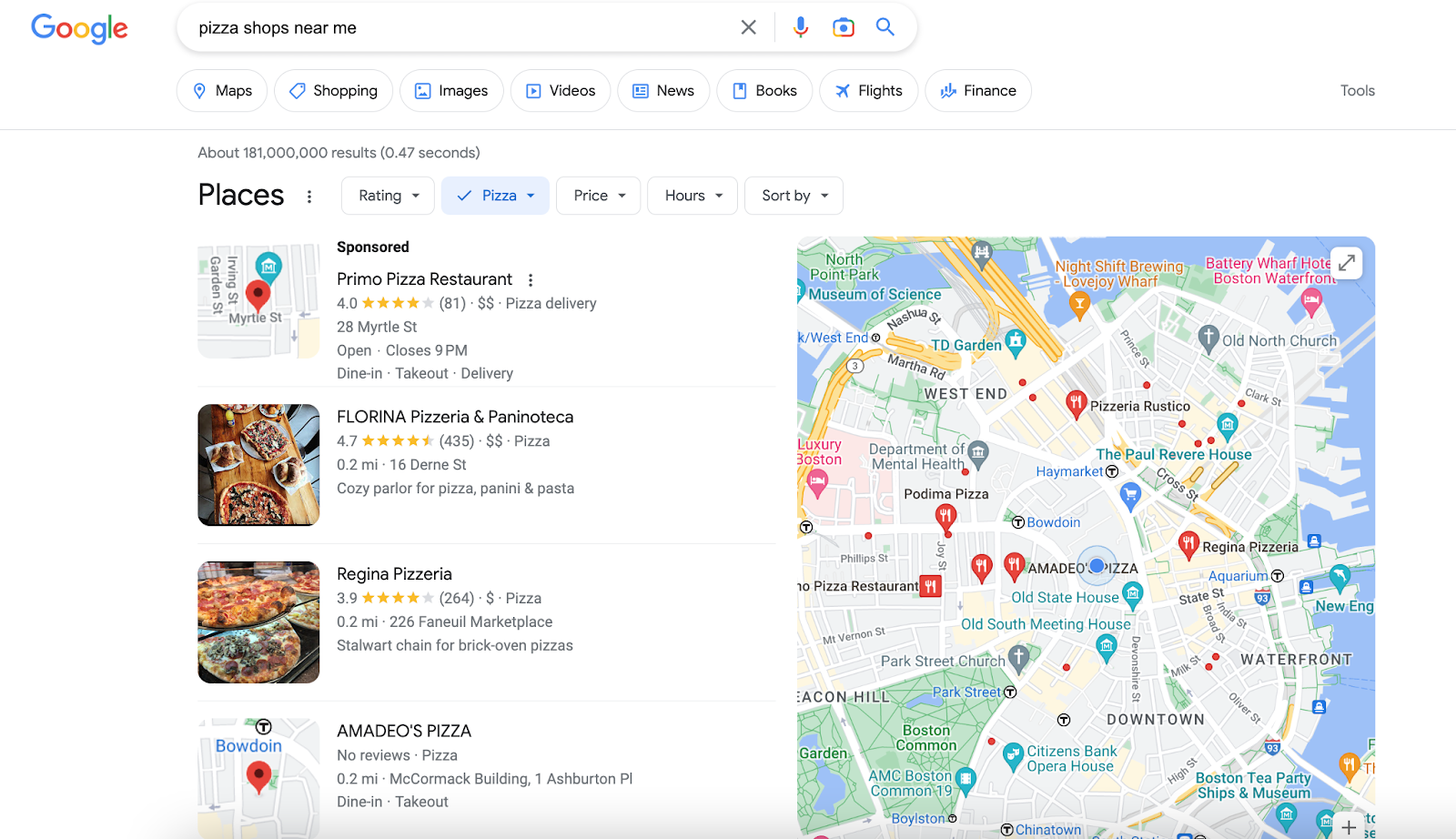Open search Tools

pyautogui.click(x=1357, y=91)
